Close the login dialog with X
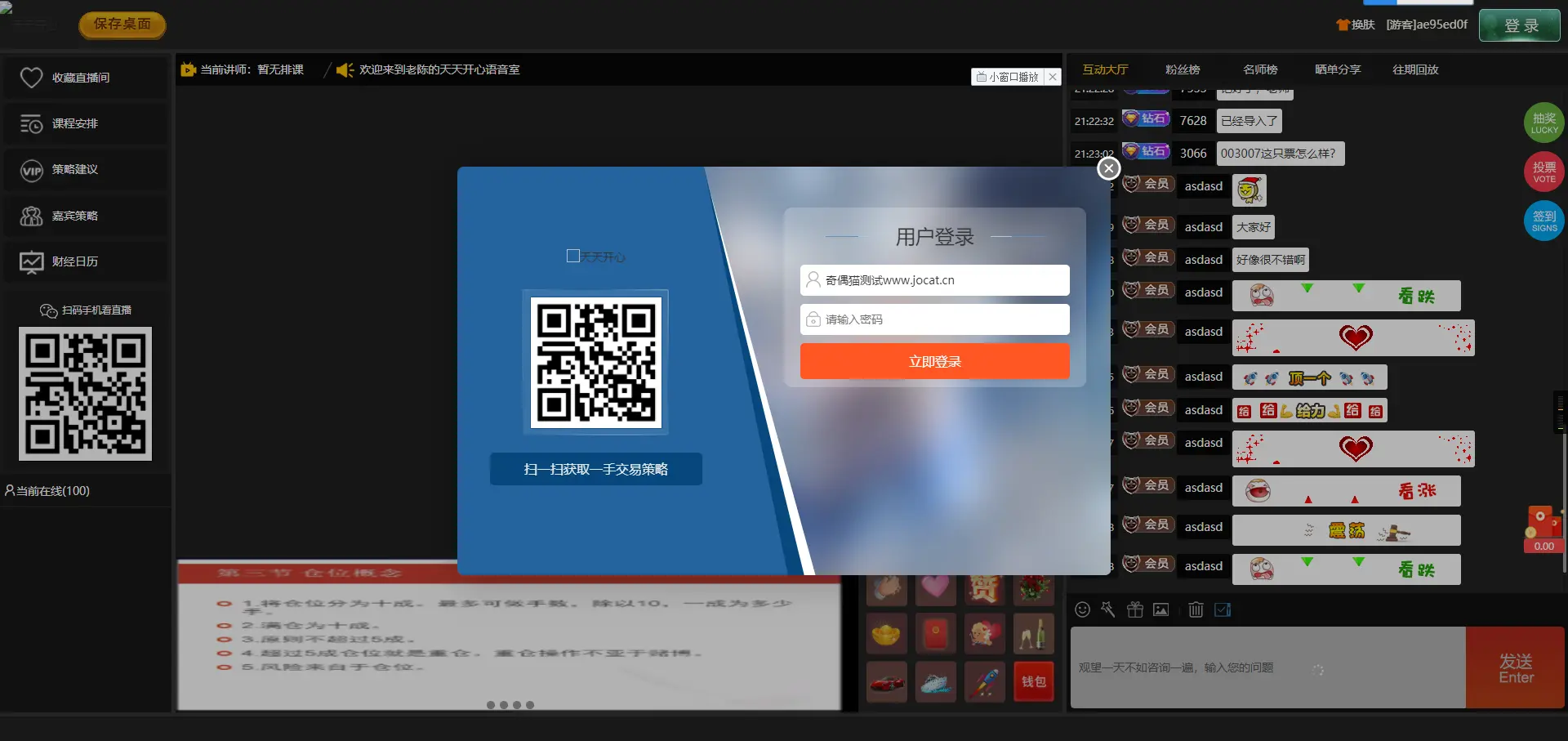The height and width of the screenshot is (741, 1568). point(1108,168)
